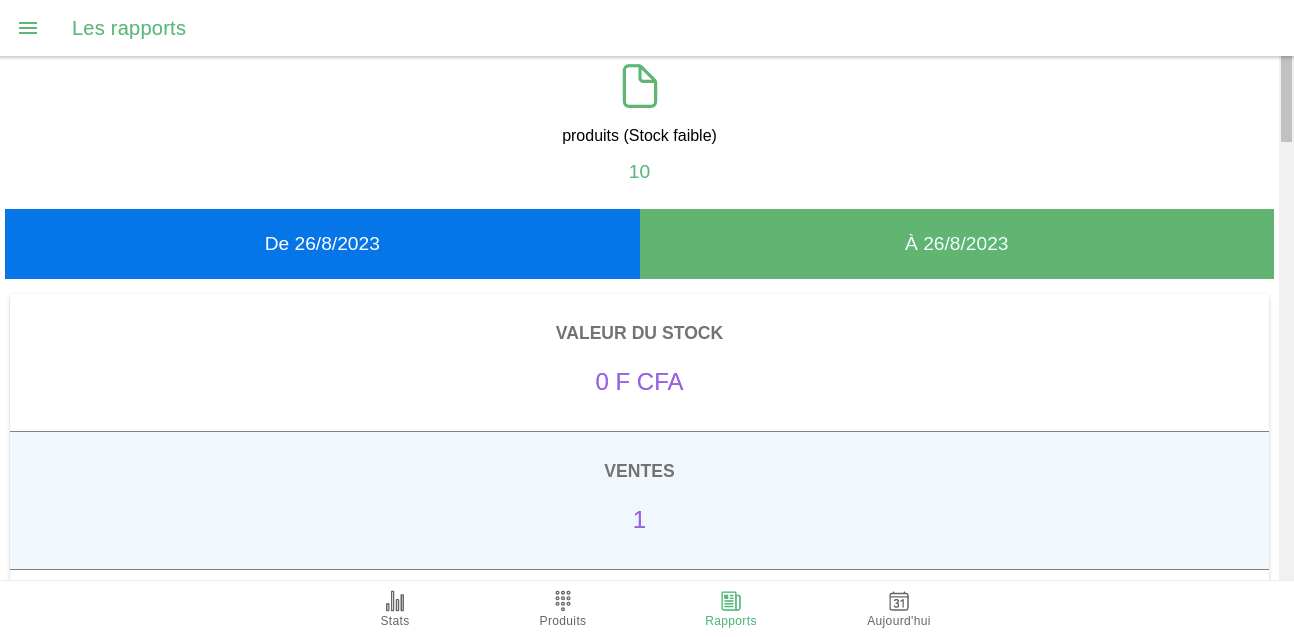This screenshot has height=637, width=1294.
Task: Open the hamburger navigation menu
Action: (x=28, y=28)
